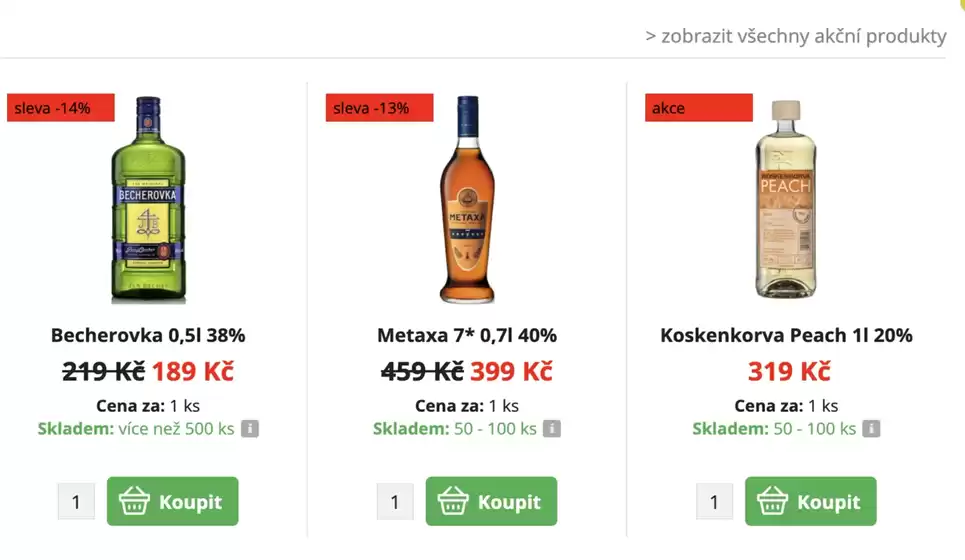Click info icon beside Metaxa stock status
Screen dimensions: 965x560
click(x=552, y=429)
